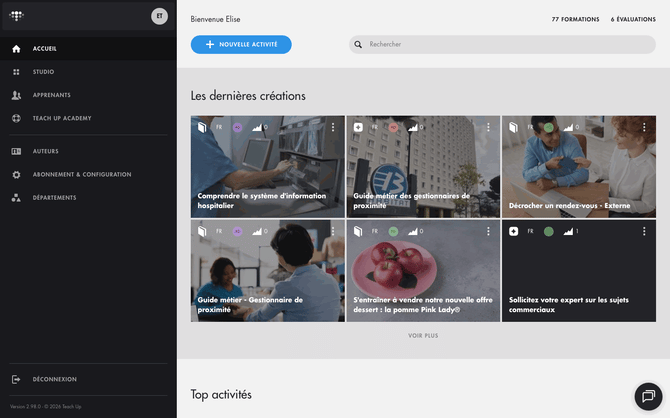Open options menu for Guide métier - Gestionnaire de proximité
The width and height of the screenshot is (670, 418).
pos(333,231)
